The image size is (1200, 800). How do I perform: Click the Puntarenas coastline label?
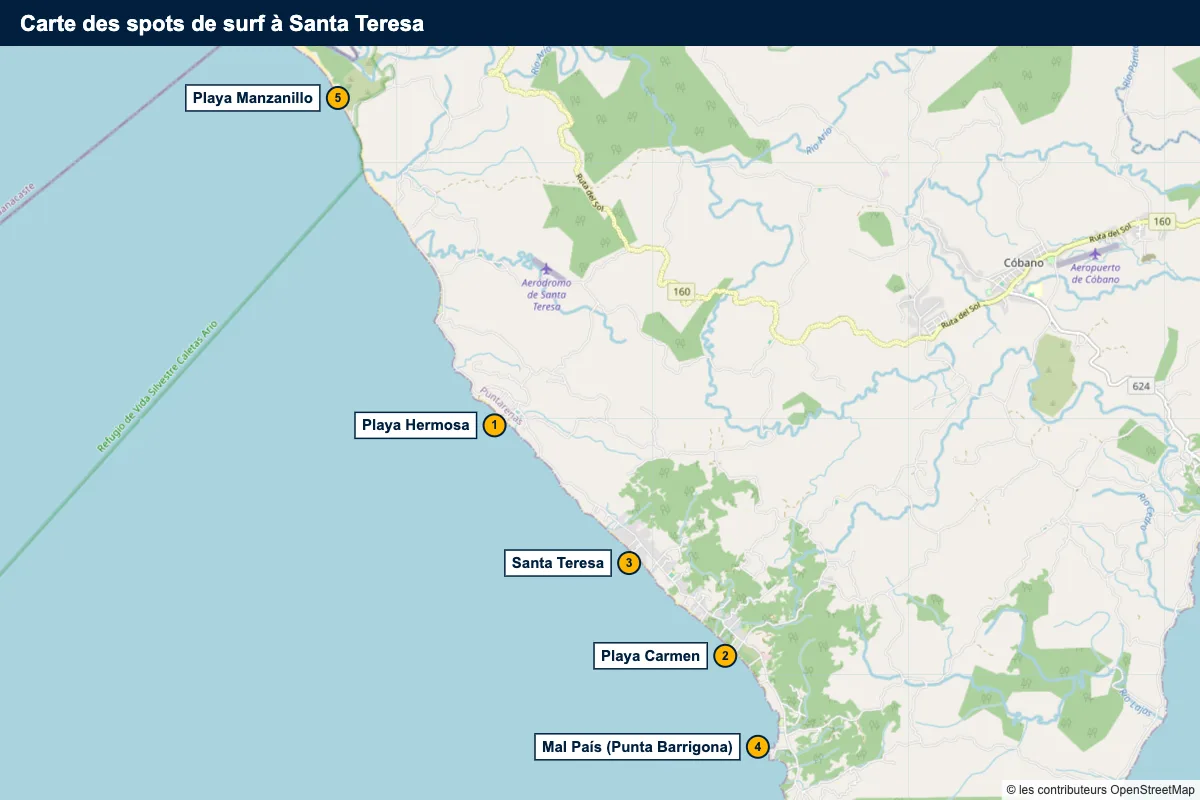(501, 405)
